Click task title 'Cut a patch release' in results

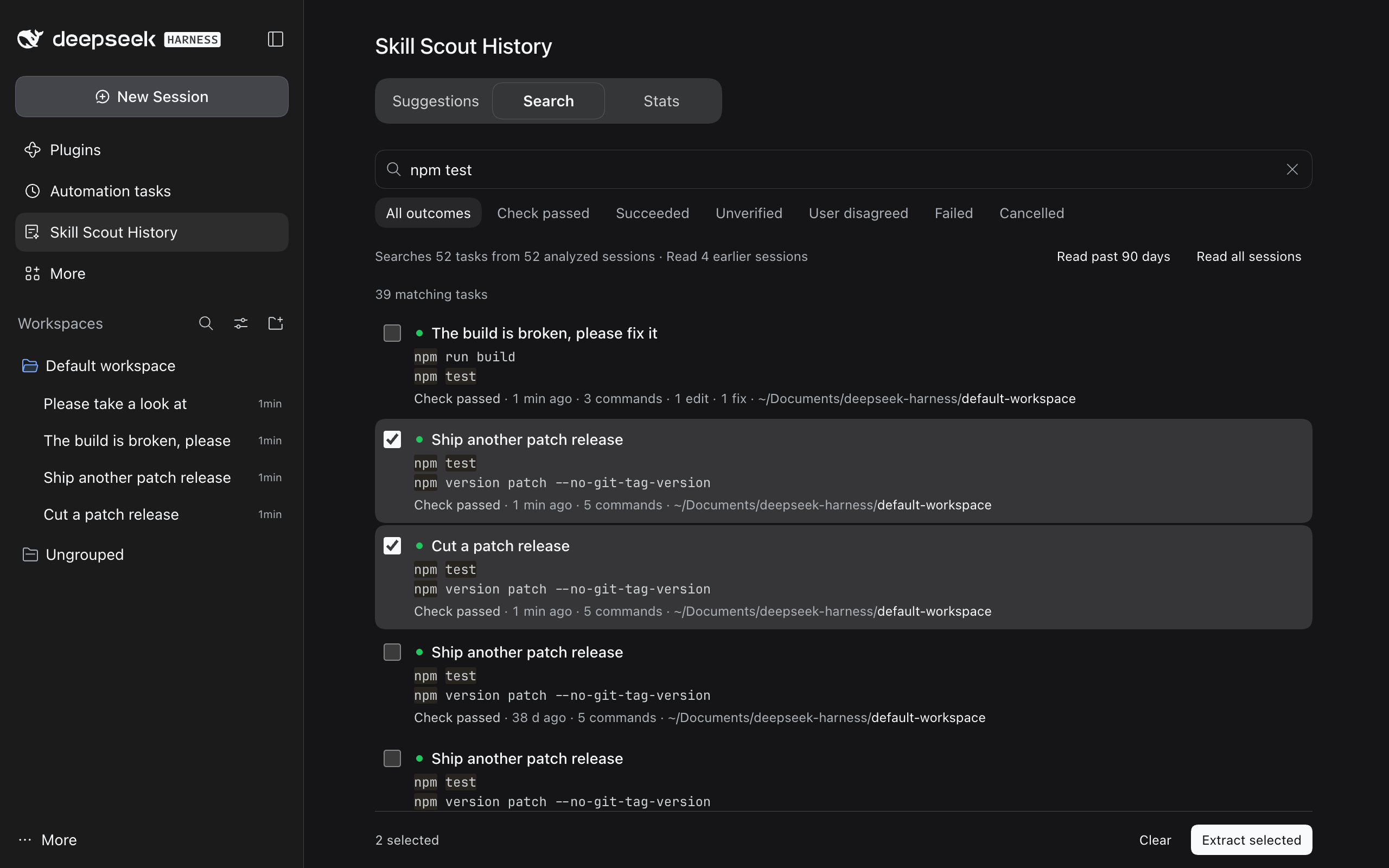[x=500, y=545]
